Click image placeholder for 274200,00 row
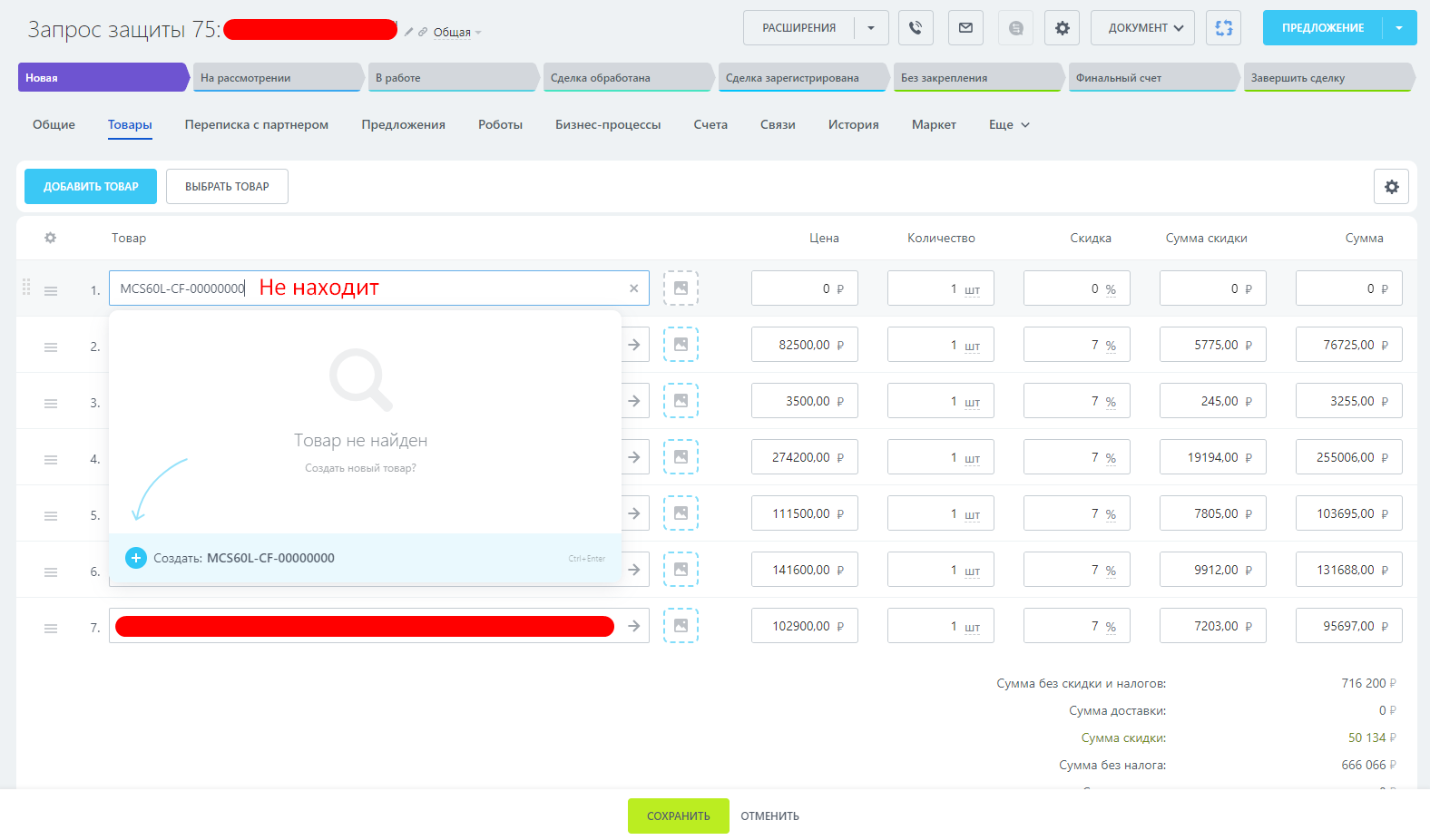Viewport: 1430px width, 840px height. [681, 457]
